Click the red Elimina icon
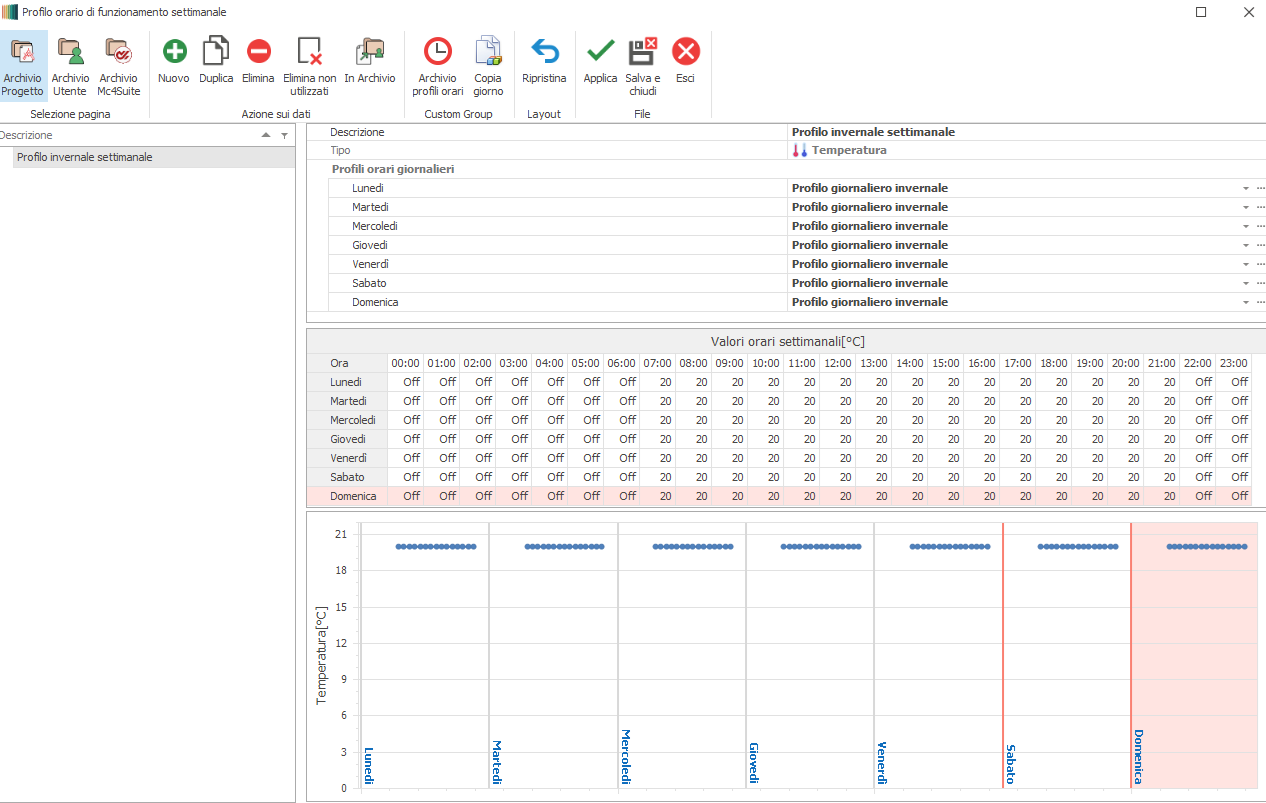 coord(258,52)
